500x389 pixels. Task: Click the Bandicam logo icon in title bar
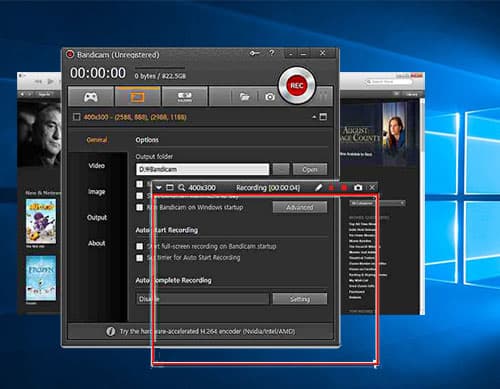pos(70,54)
